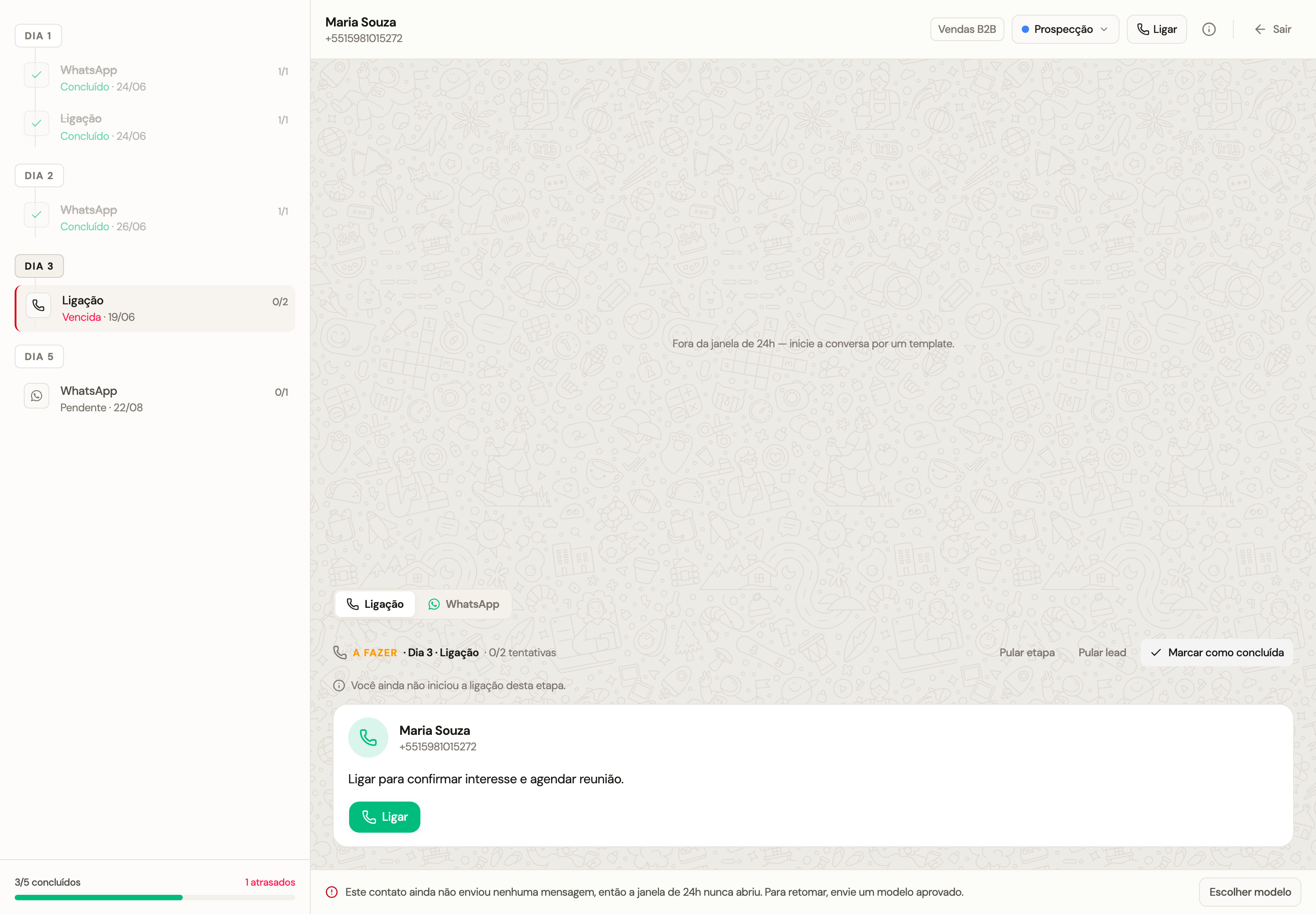This screenshot has height=914, width=1316.
Task: Click the checkmark icon for Dia 1 Ligação step
Action: 37,123
